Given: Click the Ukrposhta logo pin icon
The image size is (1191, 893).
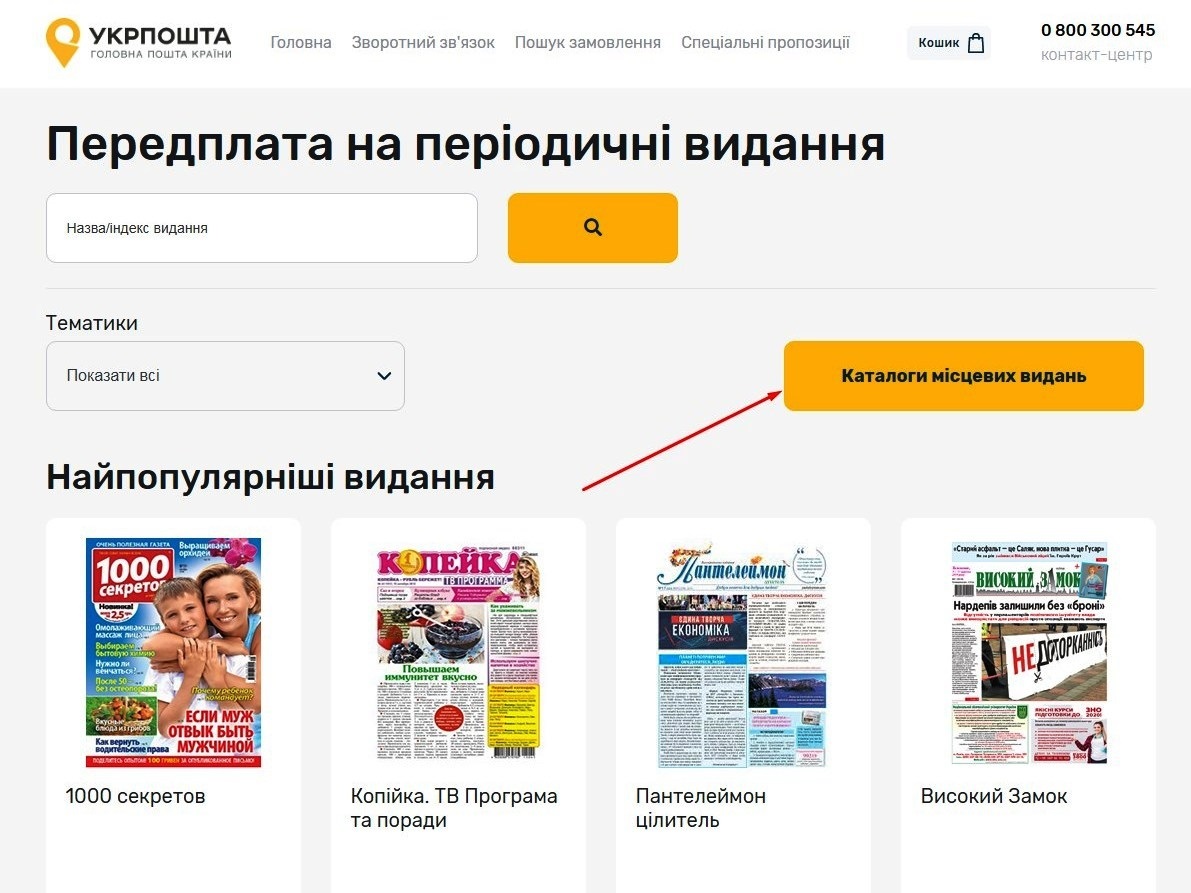Looking at the screenshot, I should 62,42.
